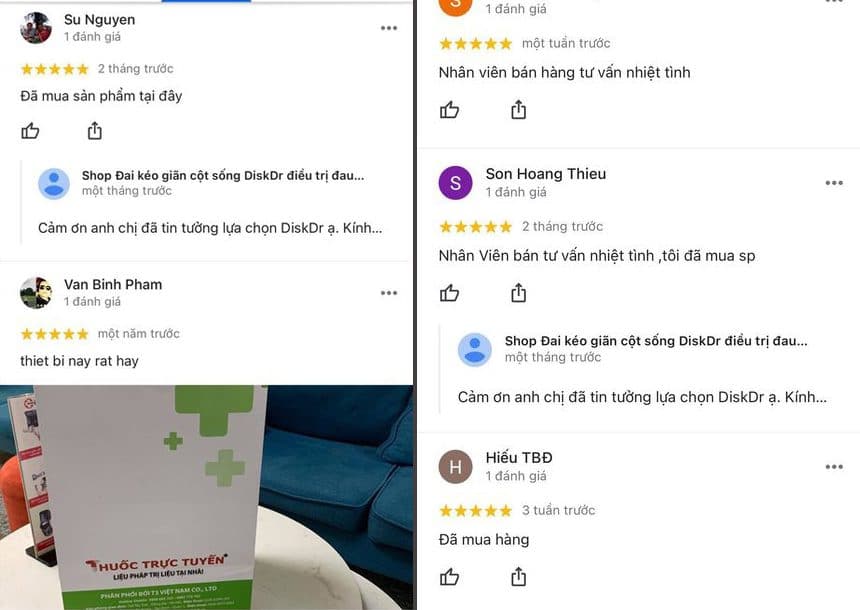Open Van Binh Pham's avatar

36,292
